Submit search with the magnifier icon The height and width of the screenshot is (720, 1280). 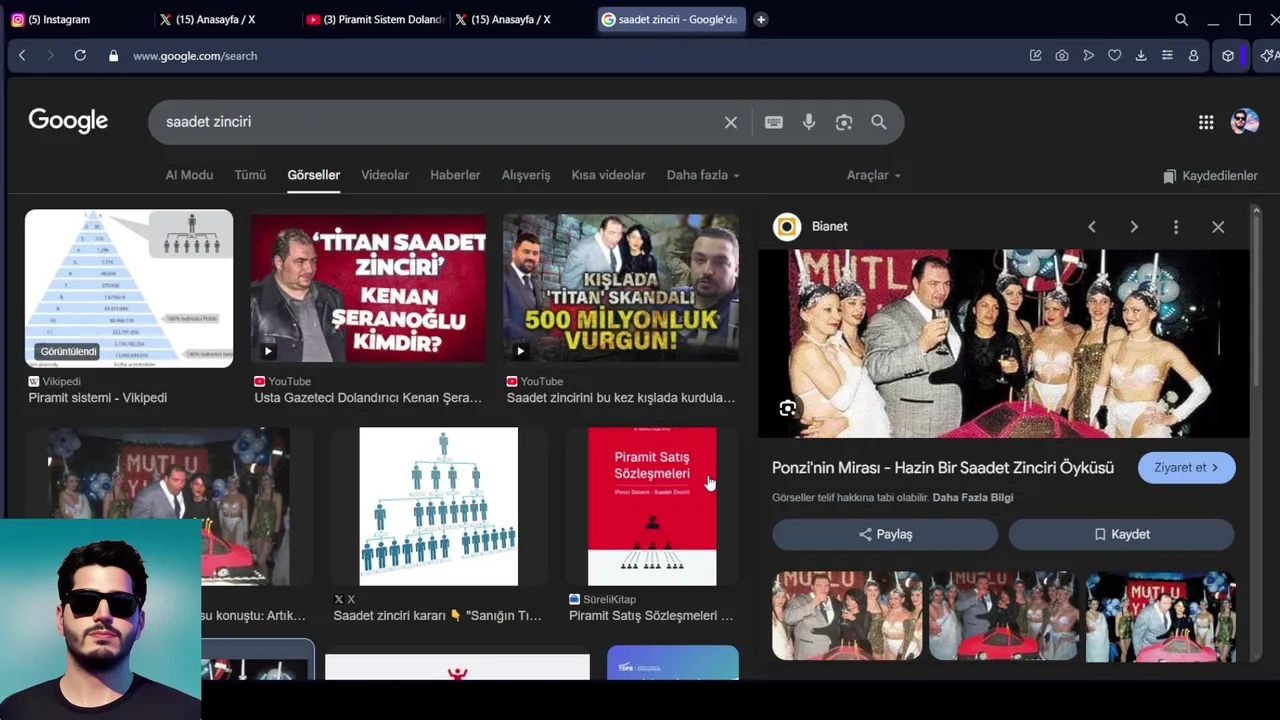tap(879, 122)
